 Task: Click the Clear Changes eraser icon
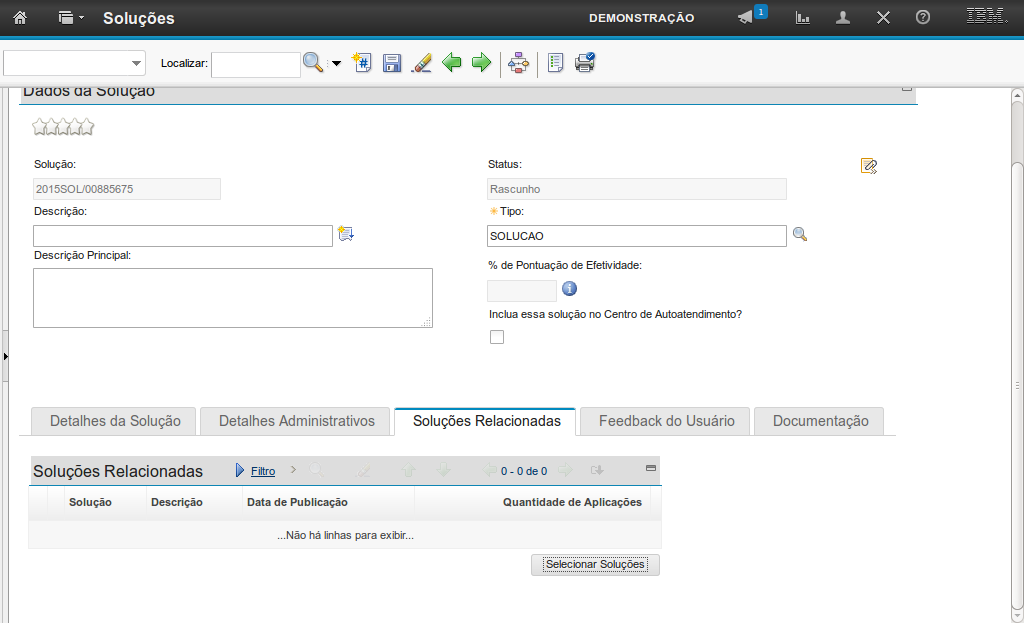(x=421, y=63)
